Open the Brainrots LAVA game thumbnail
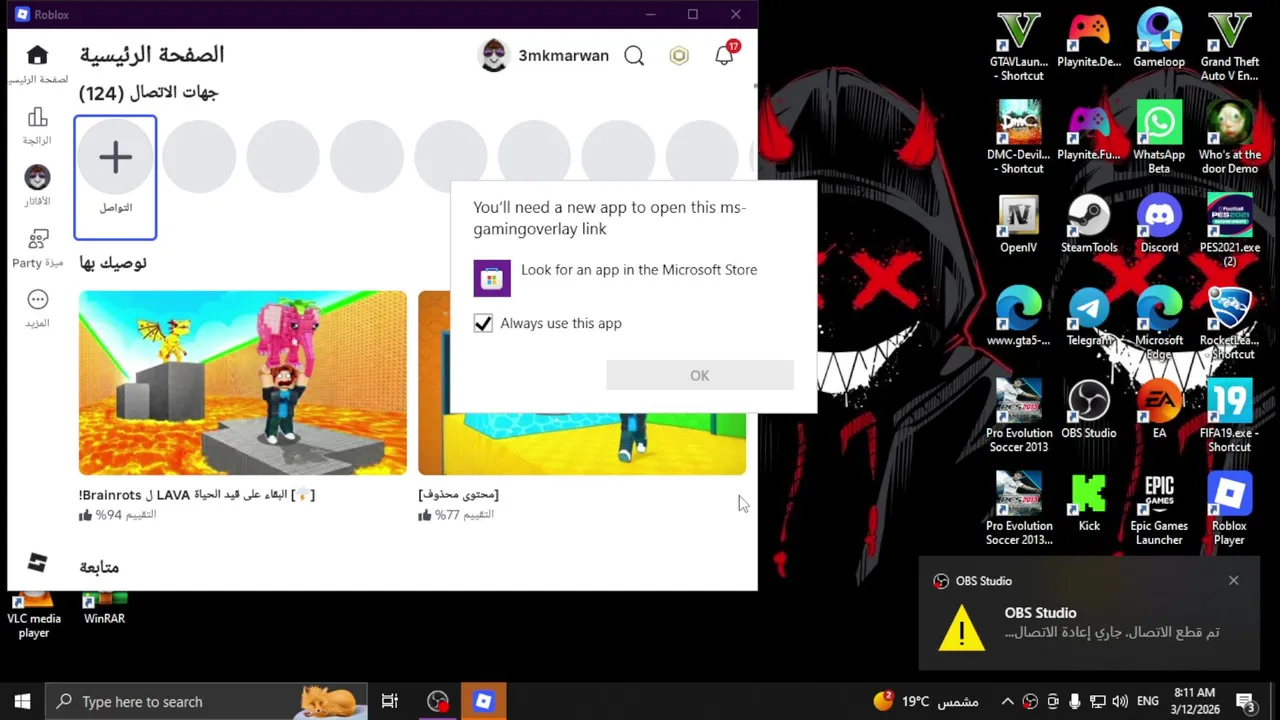The height and width of the screenshot is (720, 1280). [243, 383]
